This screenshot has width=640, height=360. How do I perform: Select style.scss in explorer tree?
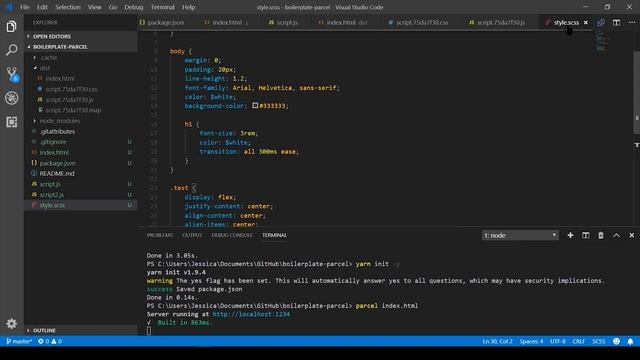click(x=81, y=205)
